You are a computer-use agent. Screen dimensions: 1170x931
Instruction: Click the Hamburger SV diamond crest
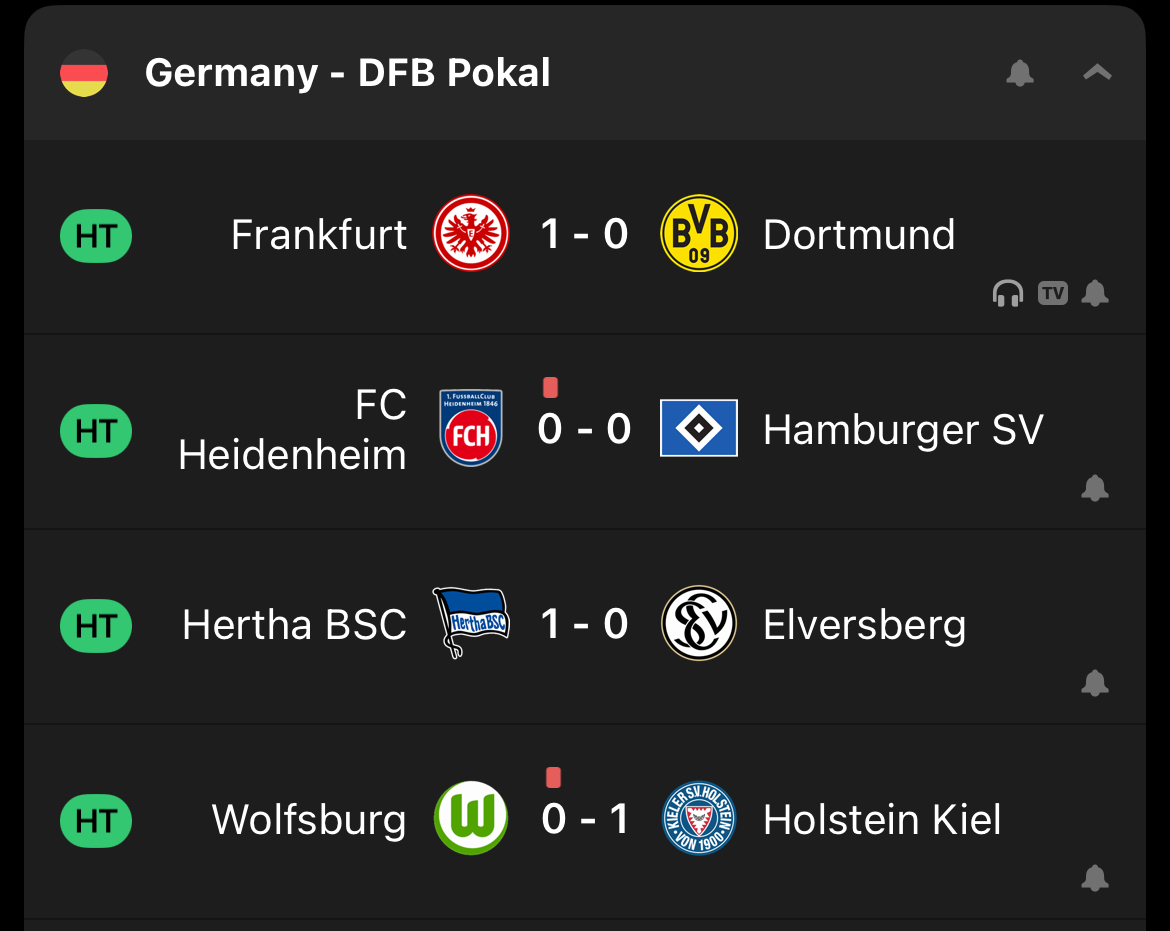pyautogui.click(x=699, y=428)
